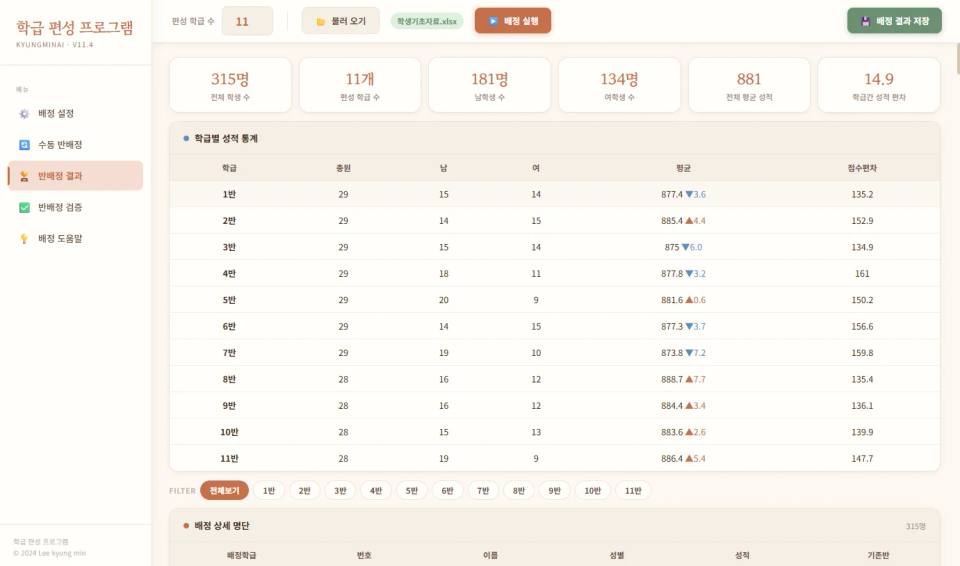Filter by 3반
960x566 pixels.
click(x=340, y=491)
